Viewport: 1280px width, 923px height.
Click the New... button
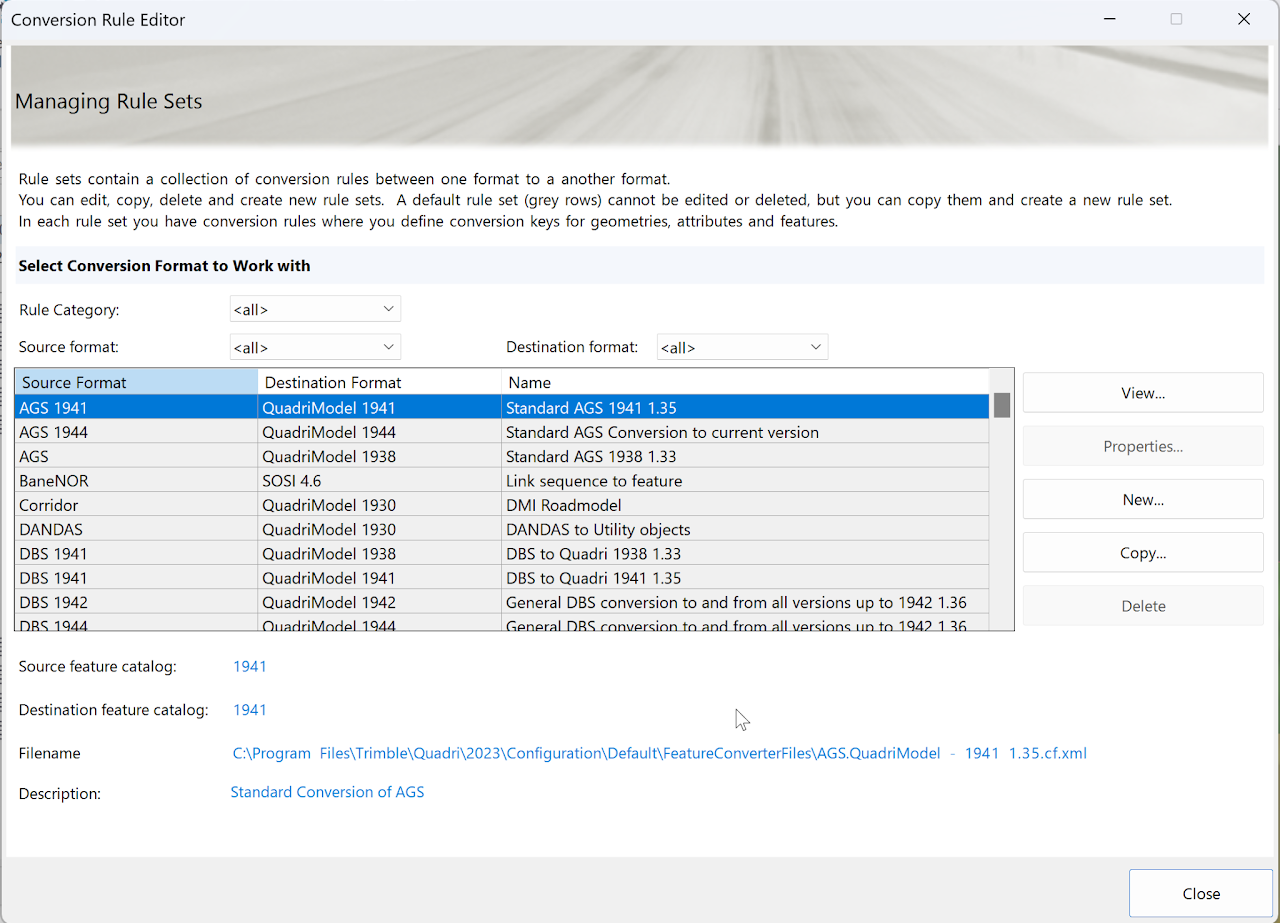[x=1143, y=499]
